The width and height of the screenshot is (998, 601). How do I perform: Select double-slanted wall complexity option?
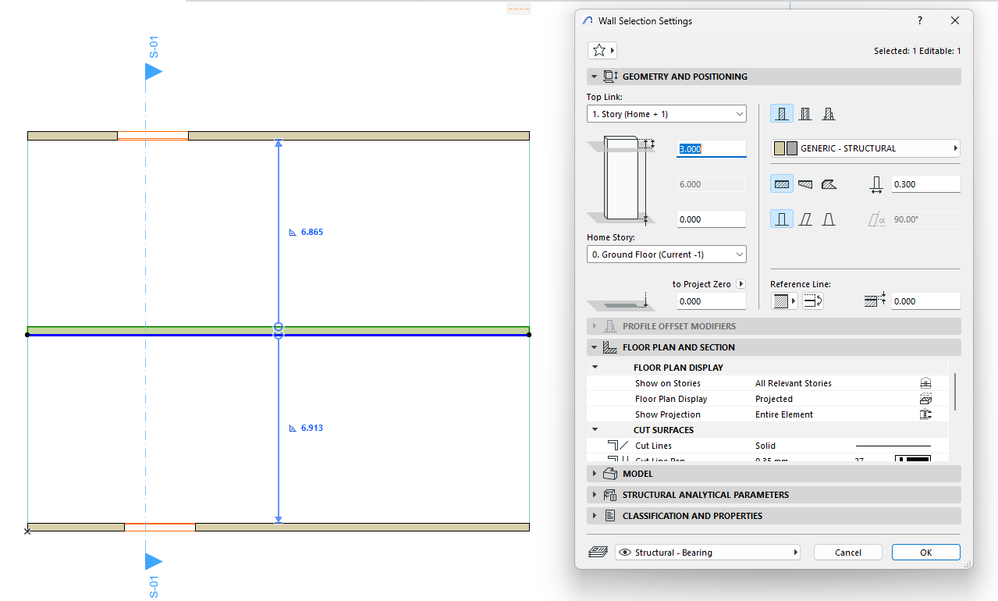828,219
